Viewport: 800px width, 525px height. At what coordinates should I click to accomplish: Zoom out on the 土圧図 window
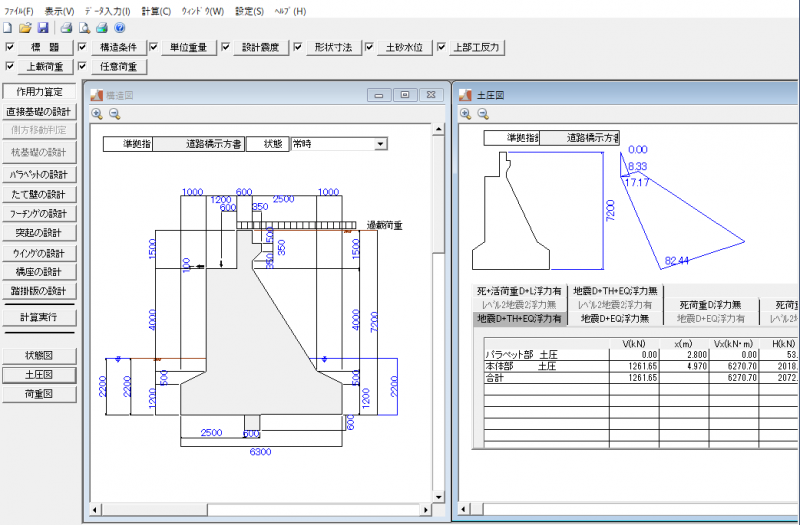pos(483,114)
